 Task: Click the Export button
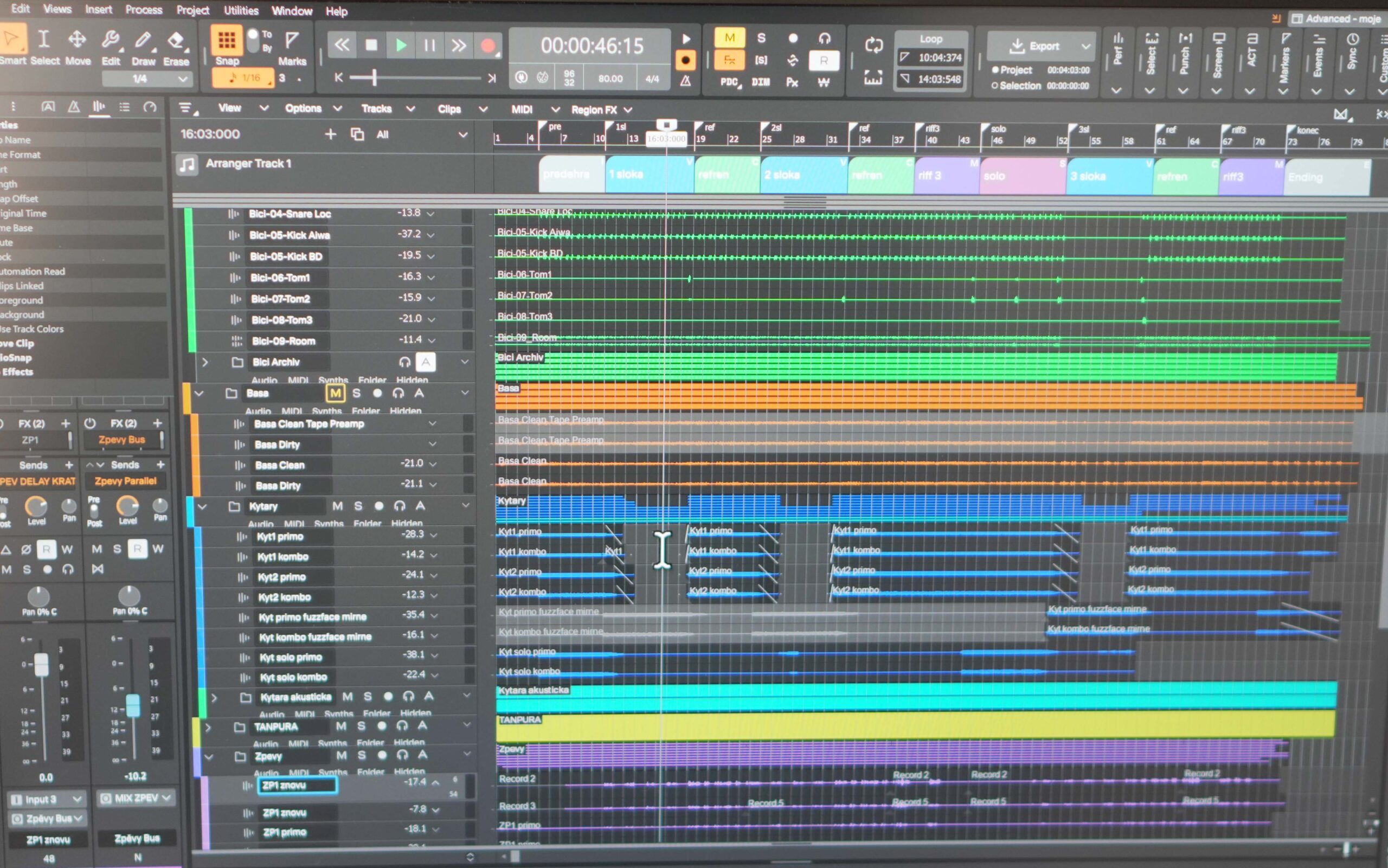1033,46
